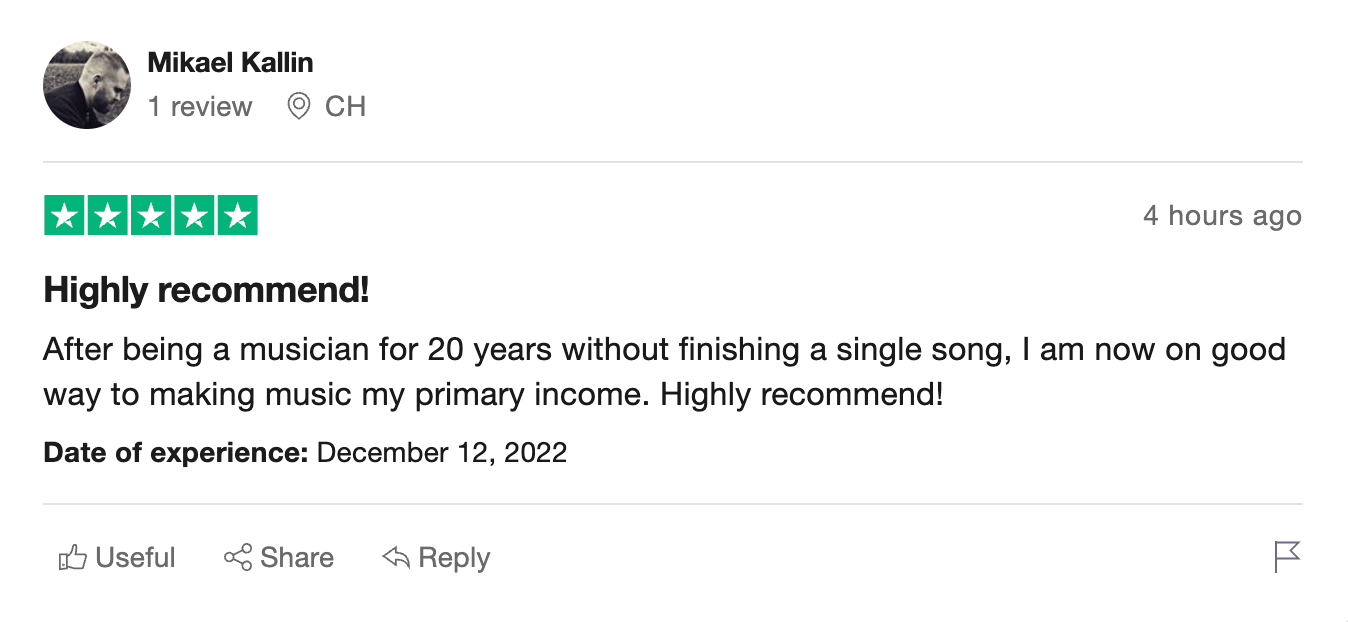Image resolution: width=1348 pixels, height=622 pixels.
Task: Click the fourth green star in the rating
Action: (x=194, y=216)
